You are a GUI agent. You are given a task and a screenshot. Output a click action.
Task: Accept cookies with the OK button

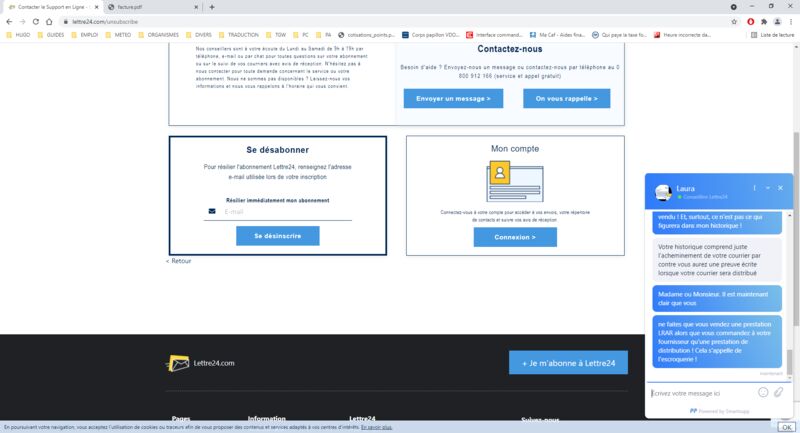pyautogui.click(x=786, y=427)
